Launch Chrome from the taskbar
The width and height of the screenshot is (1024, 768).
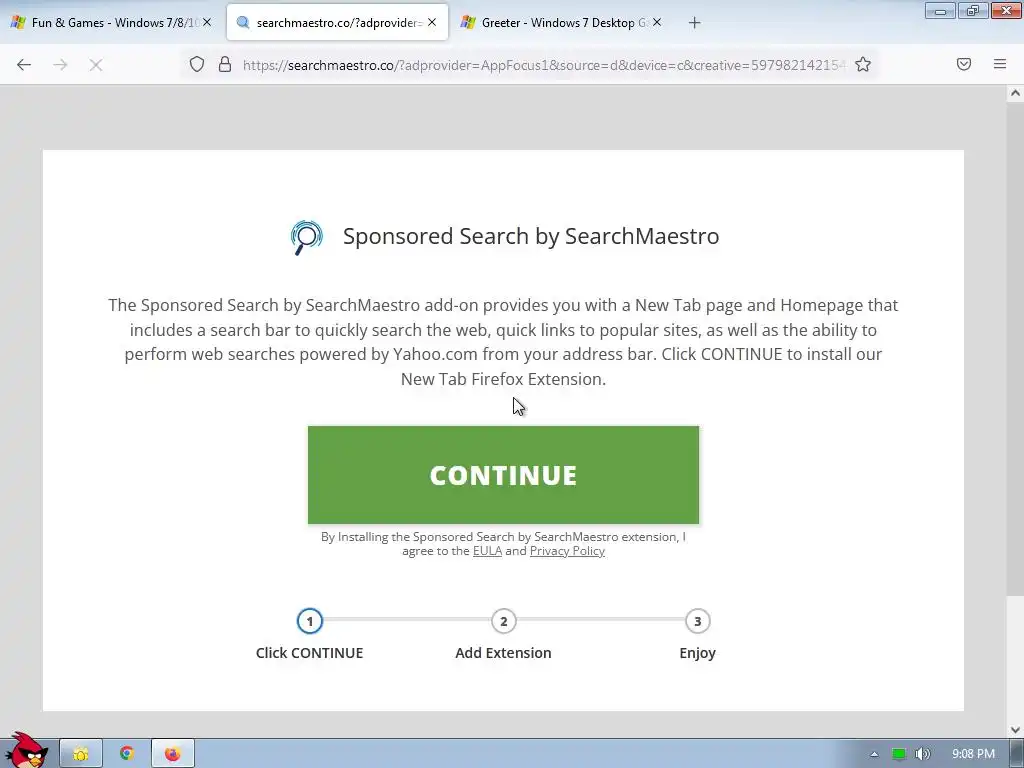127,754
